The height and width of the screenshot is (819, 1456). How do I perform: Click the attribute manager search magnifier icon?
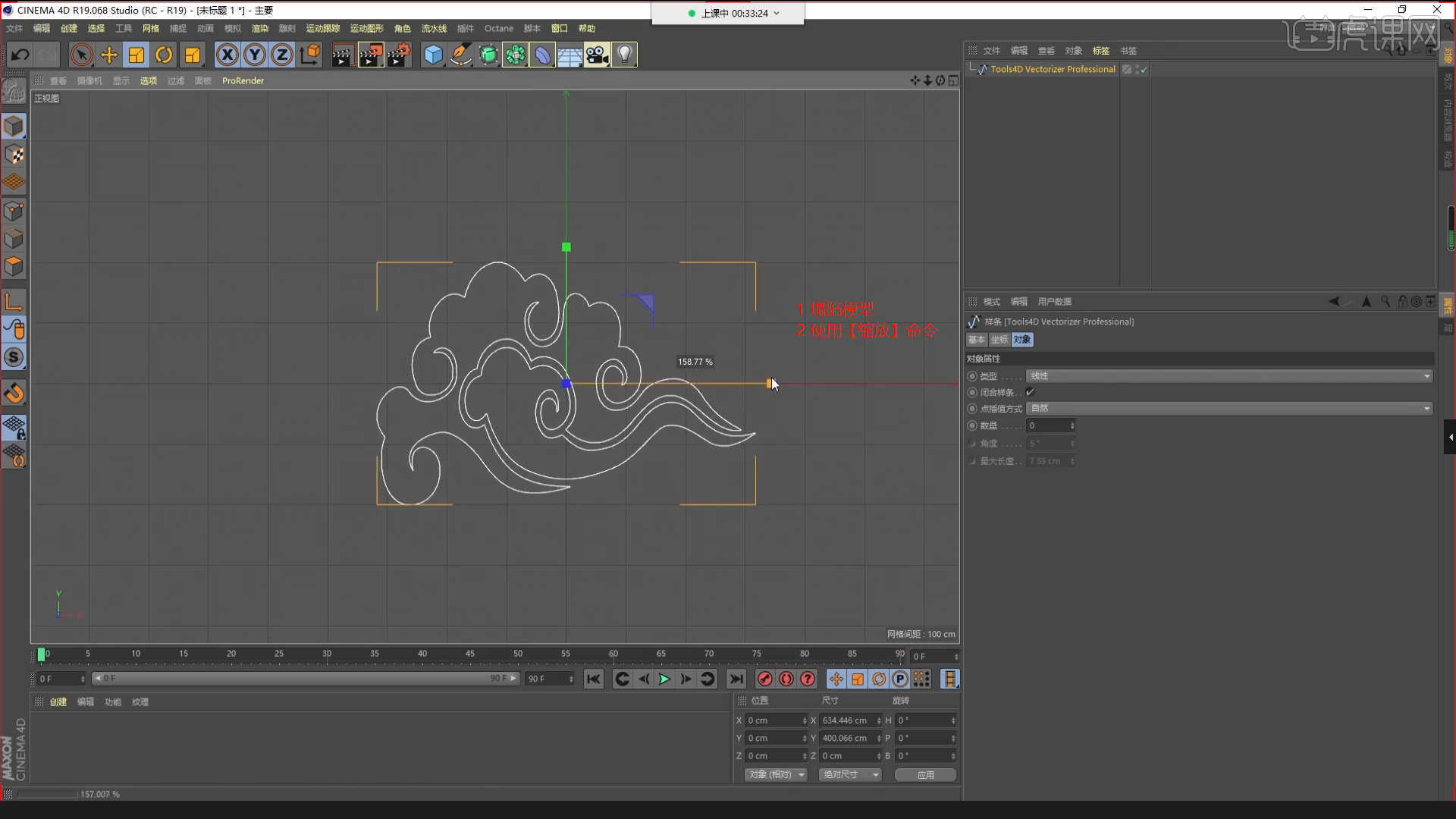[1385, 301]
